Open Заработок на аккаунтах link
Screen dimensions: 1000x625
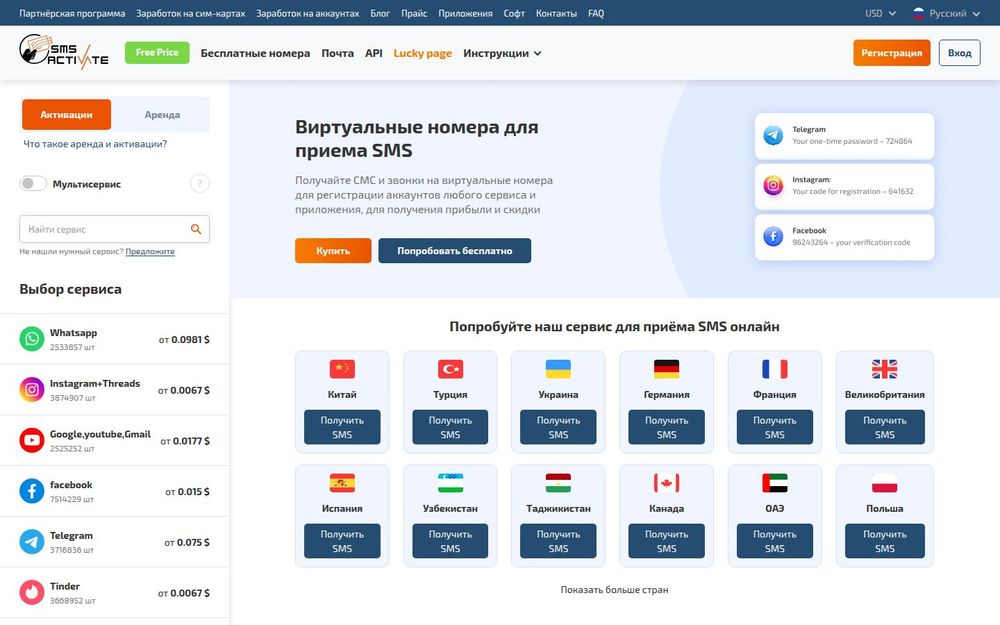pyautogui.click(x=308, y=13)
